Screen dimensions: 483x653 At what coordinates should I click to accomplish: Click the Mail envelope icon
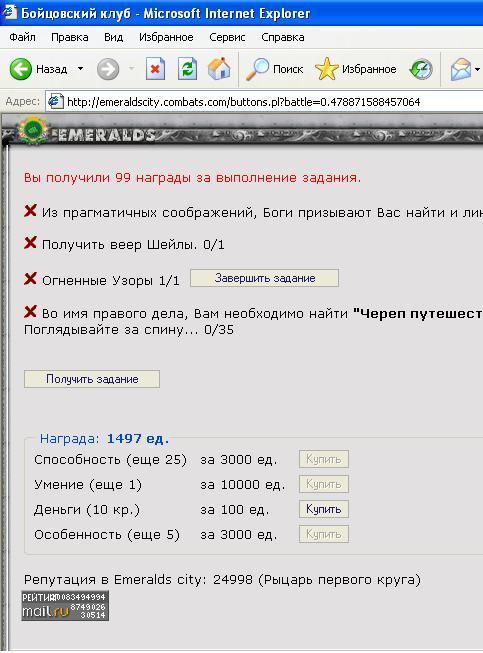pos(461,69)
